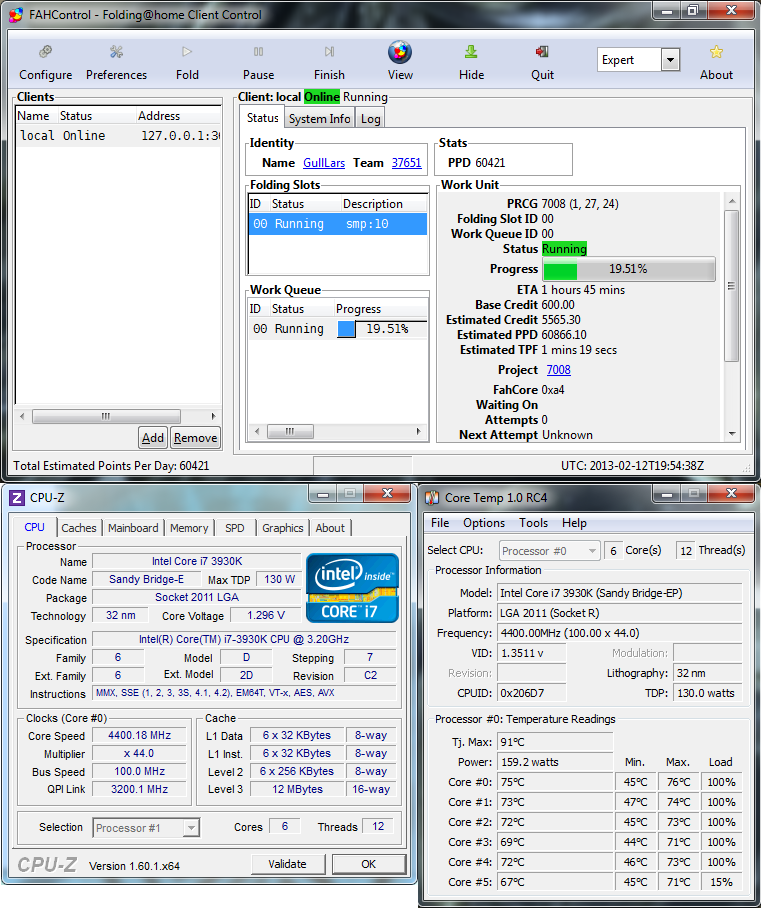
Task: Click the Progress column header in Work Queue
Action: (x=380, y=309)
